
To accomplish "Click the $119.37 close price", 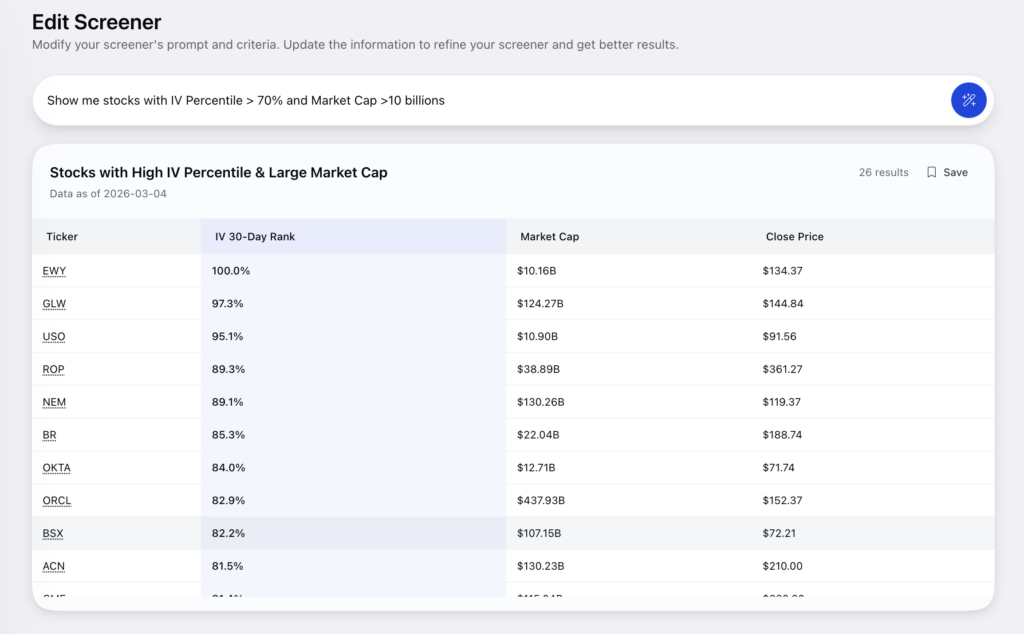I will pyautogui.click(x=781, y=402).
